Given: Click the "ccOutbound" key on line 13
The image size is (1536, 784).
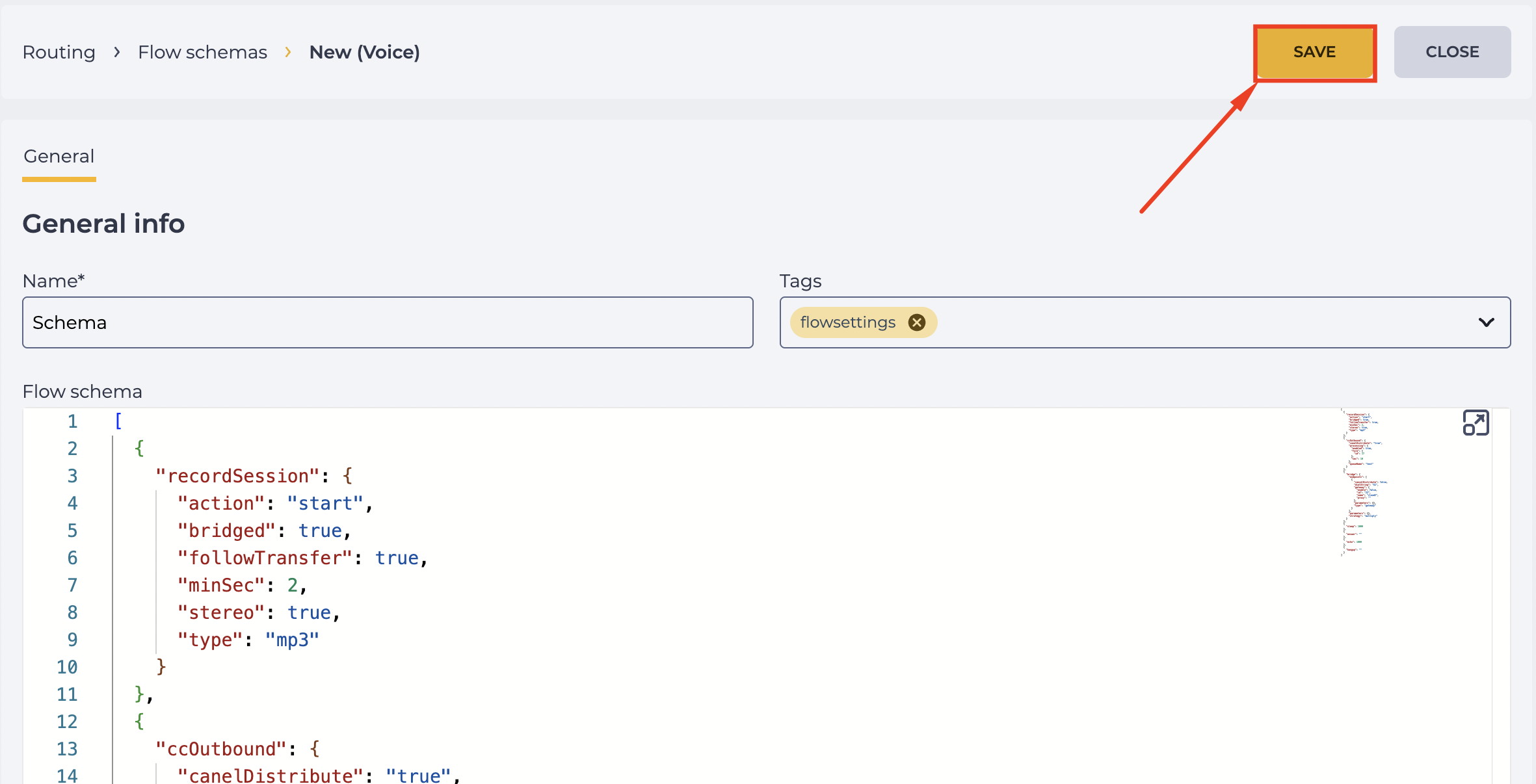Looking at the screenshot, I should (221, 749).
